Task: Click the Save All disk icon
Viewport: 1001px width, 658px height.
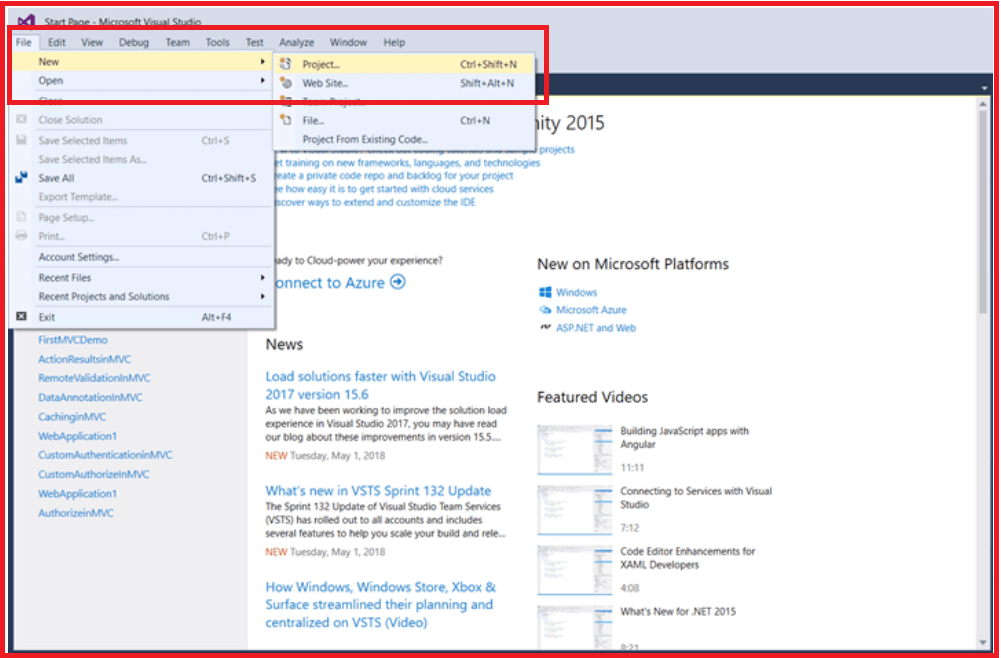Action: pyautogui.click(x=22, y=177)
